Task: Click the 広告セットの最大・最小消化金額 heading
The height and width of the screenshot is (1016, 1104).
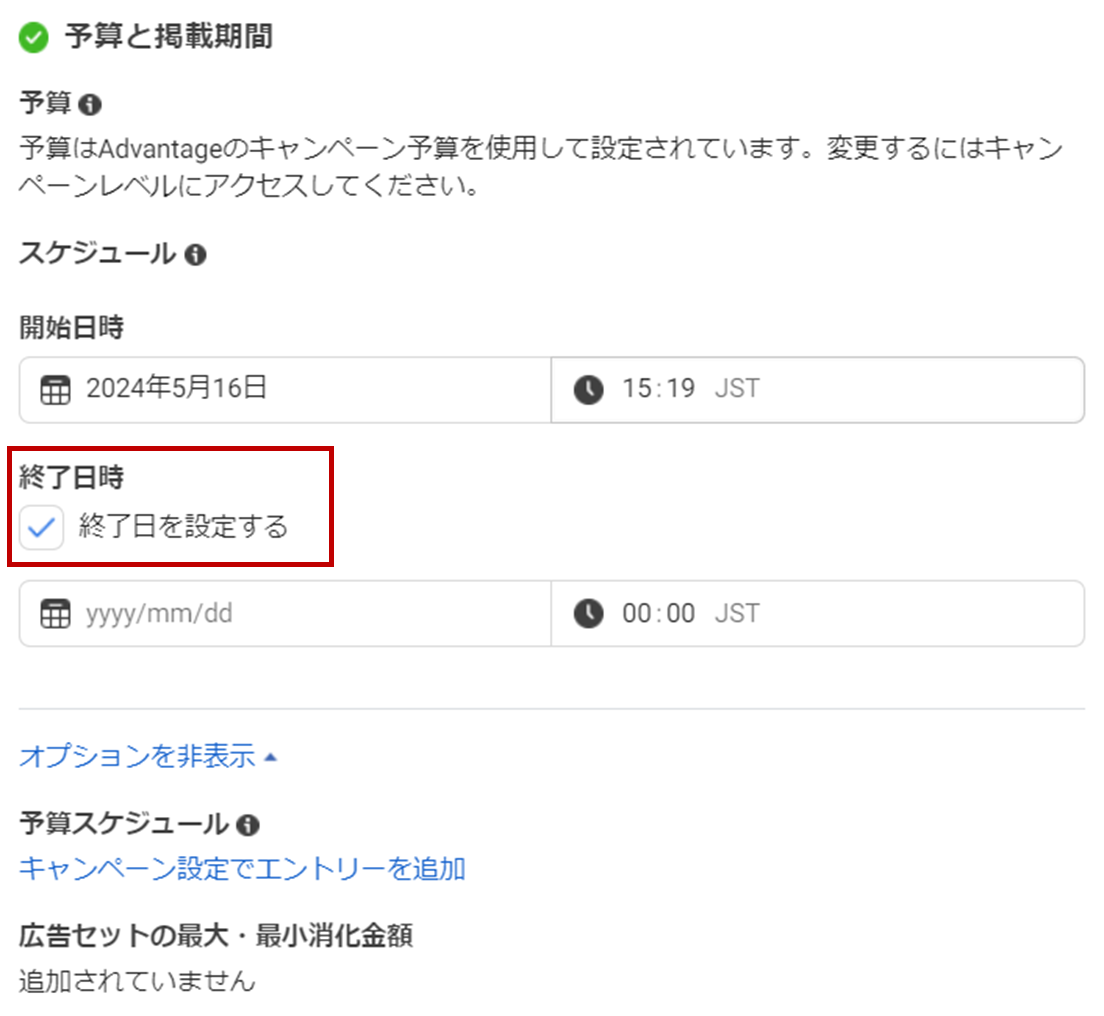Action: 216,936
